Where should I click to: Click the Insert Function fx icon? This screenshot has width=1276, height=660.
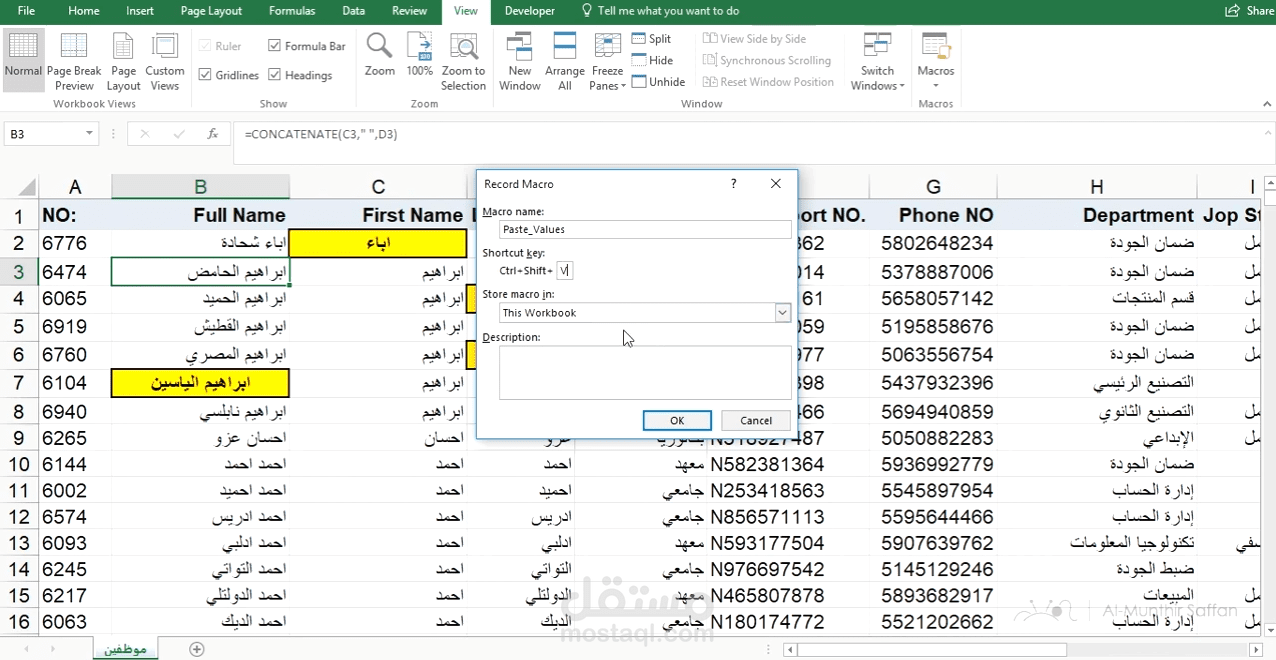[212, 134]
